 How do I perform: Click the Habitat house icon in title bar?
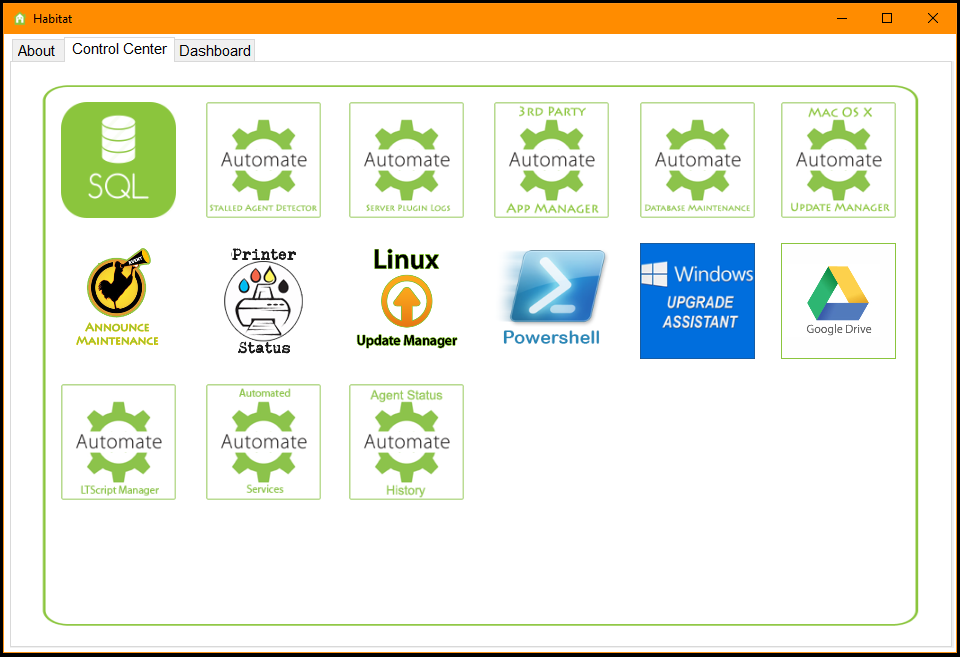click(20, 18)
